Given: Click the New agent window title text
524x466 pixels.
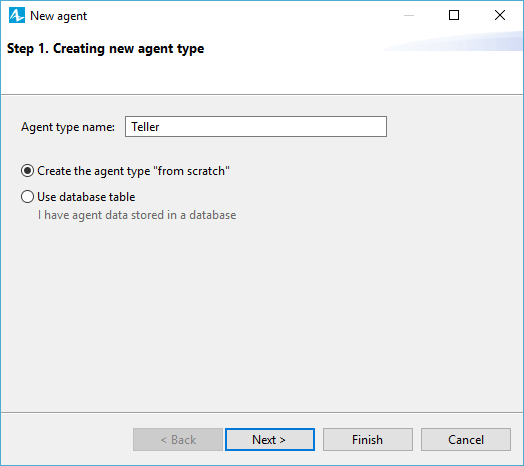Looking at the screenshot, I should click(58, 16).
